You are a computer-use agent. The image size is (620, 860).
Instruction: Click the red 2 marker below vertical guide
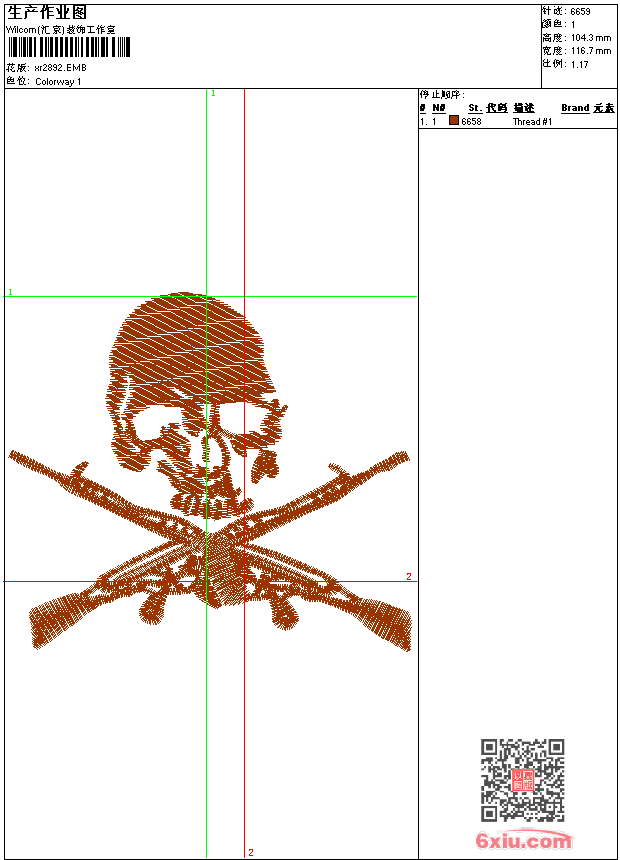[x=251, y=852]
